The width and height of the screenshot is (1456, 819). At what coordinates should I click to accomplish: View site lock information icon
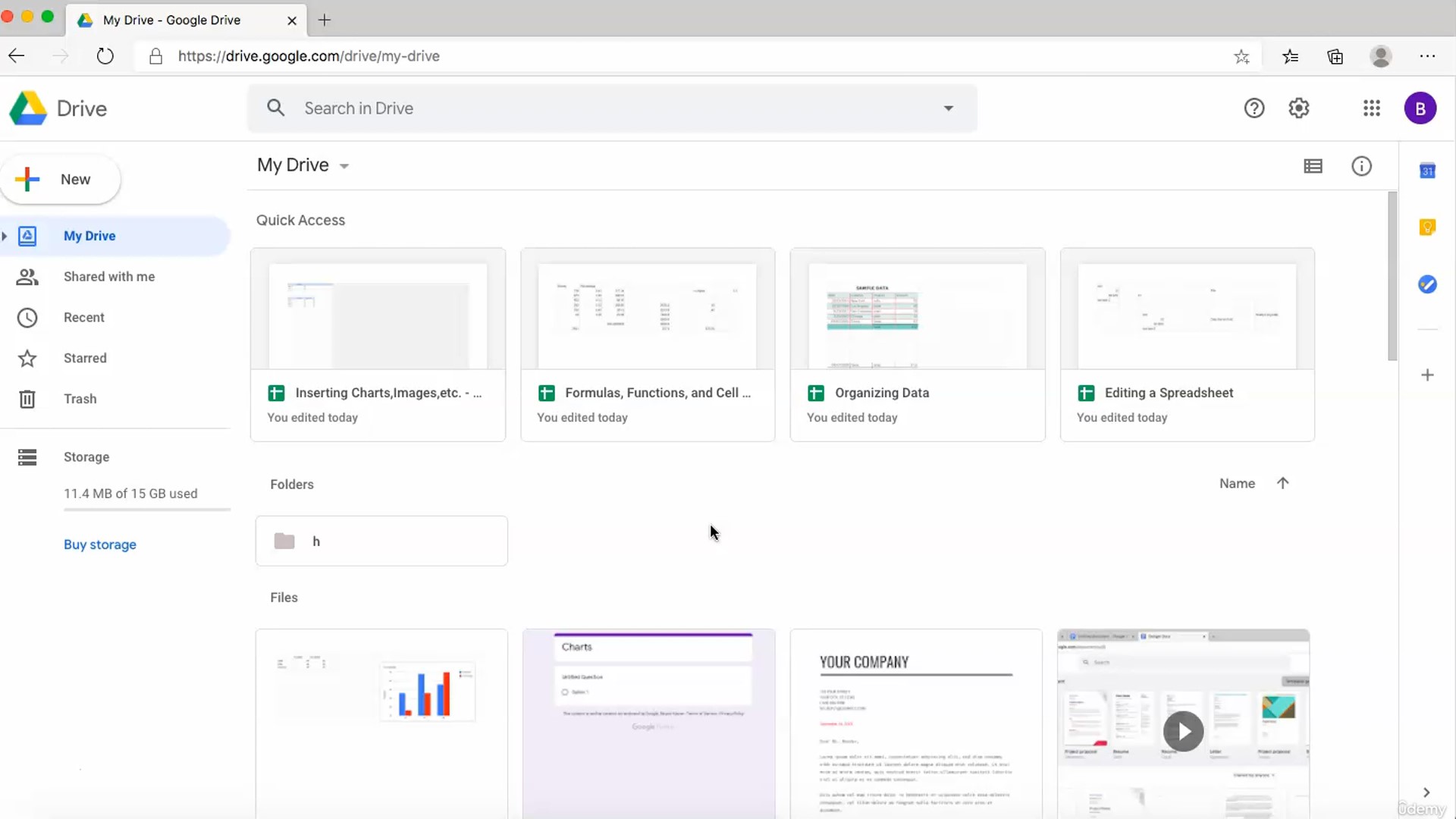(x=155, y=56)
